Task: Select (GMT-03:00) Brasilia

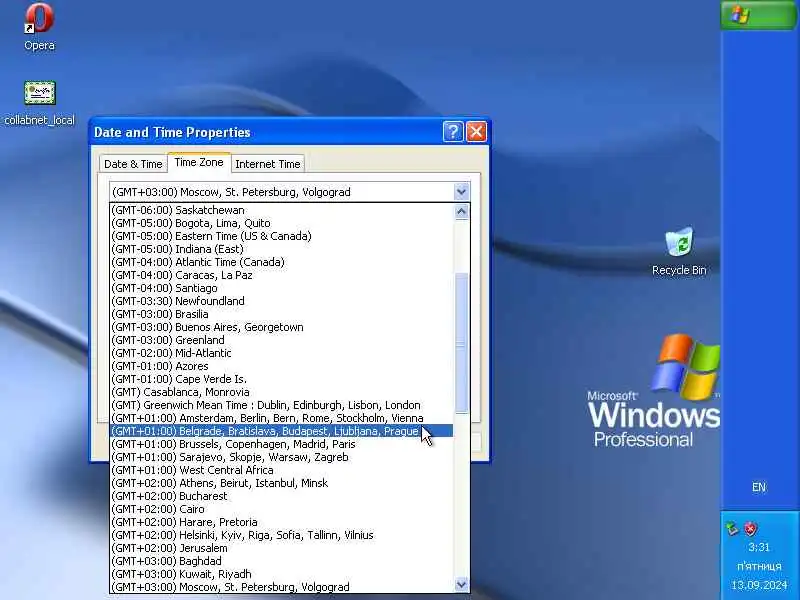Action: 282,314
